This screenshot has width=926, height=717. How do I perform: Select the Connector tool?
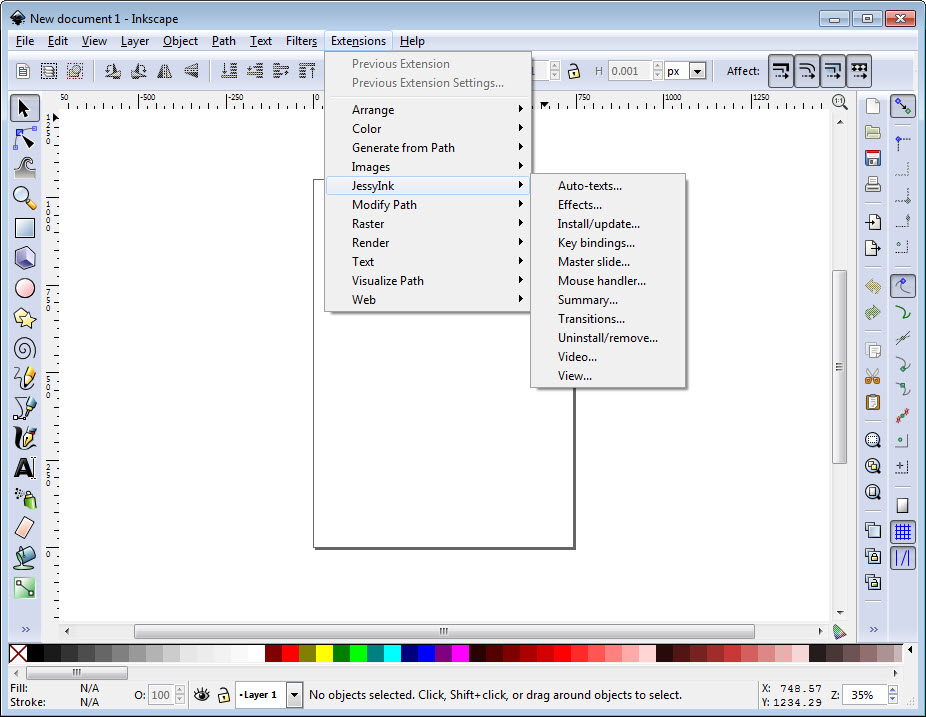[24, 588]
